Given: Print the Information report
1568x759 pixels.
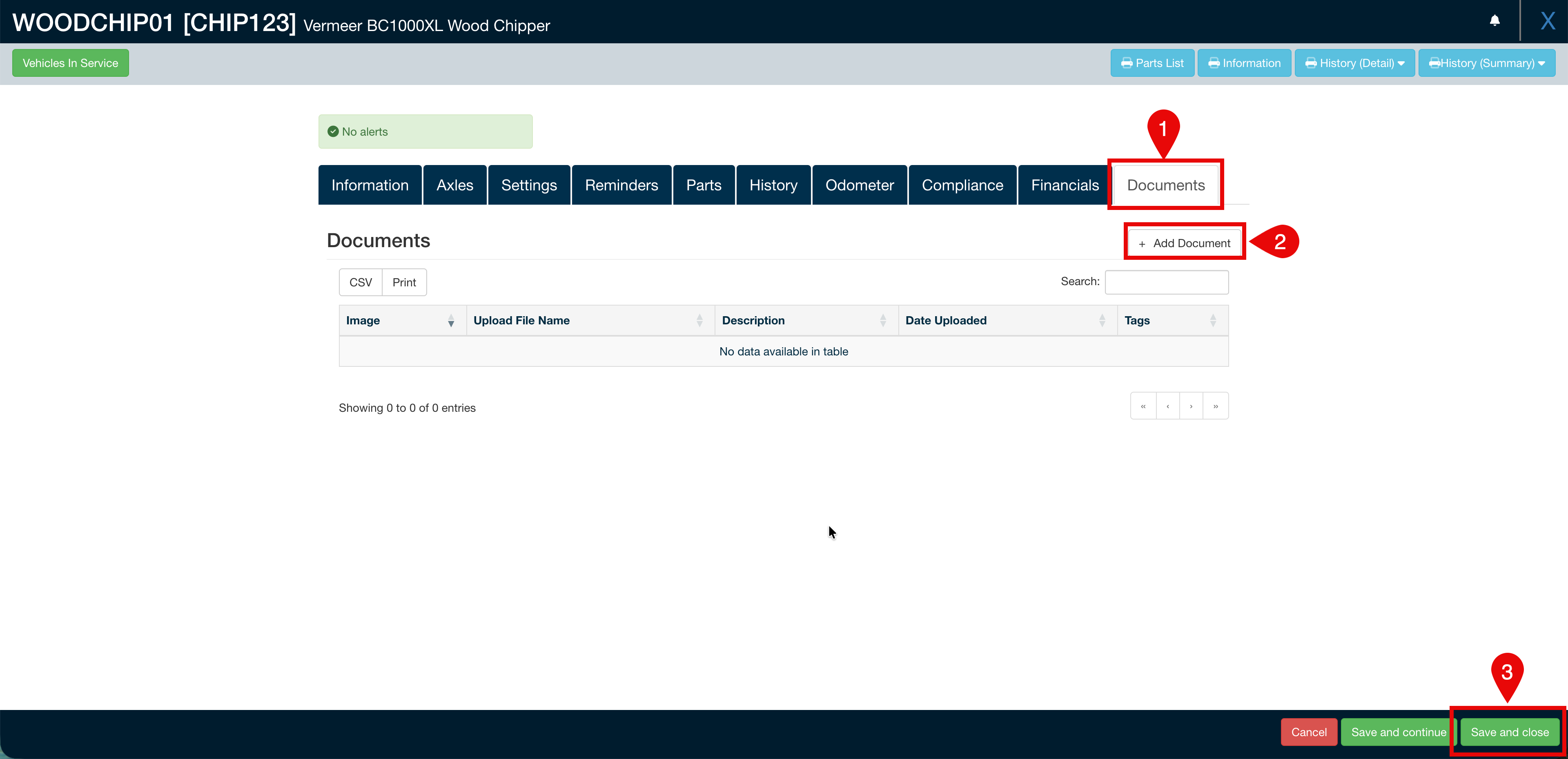Looking at the screenshot, I should tap(1243, 63).
